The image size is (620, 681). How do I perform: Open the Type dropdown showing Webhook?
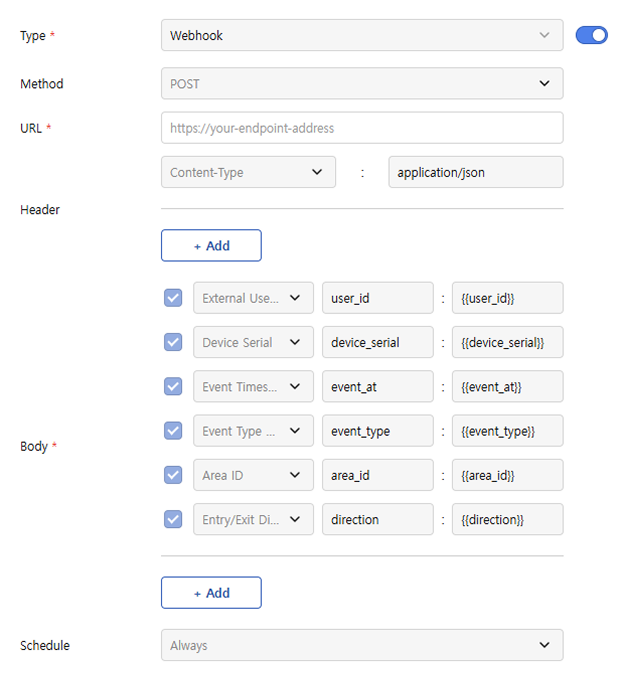[361, 35]
